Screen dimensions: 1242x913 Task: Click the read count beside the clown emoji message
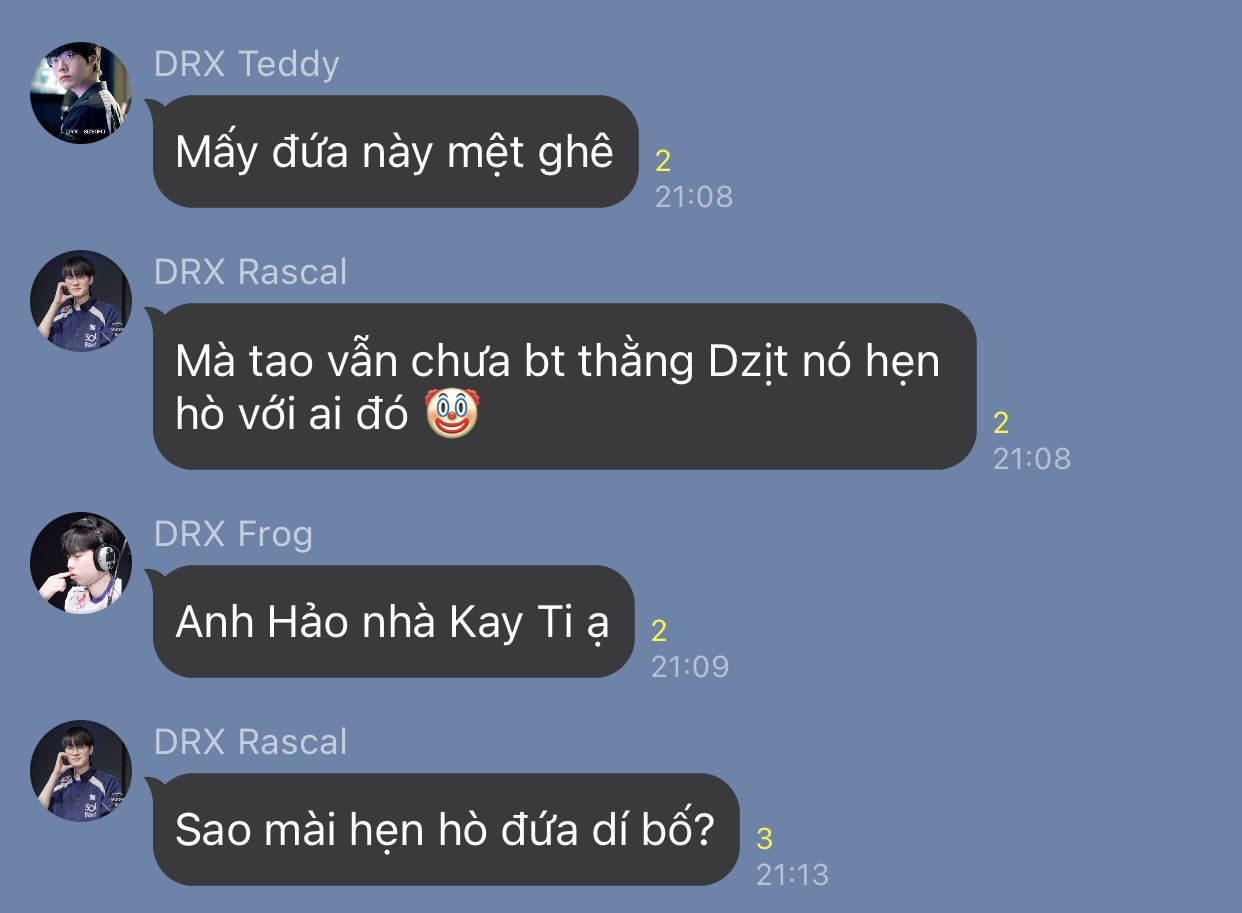tap(1001, 423)
